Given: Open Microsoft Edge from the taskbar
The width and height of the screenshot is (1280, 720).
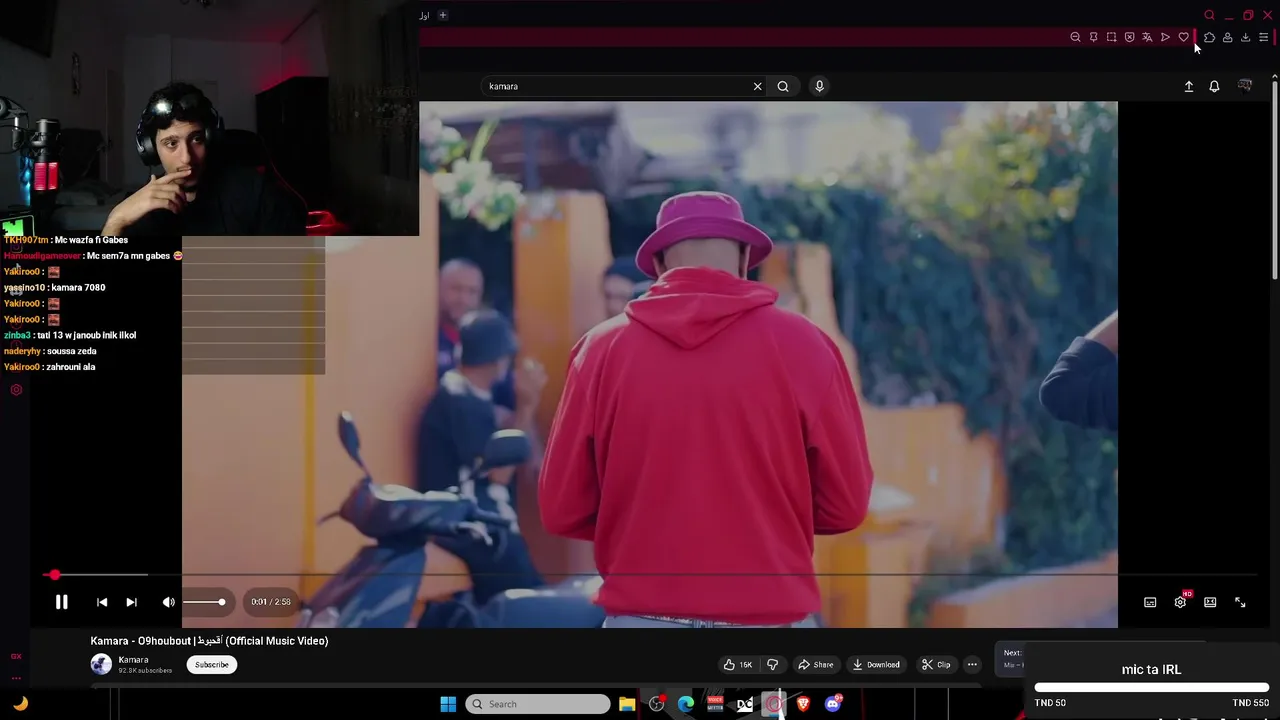Looking at the screenshot, I should point(686,704).
